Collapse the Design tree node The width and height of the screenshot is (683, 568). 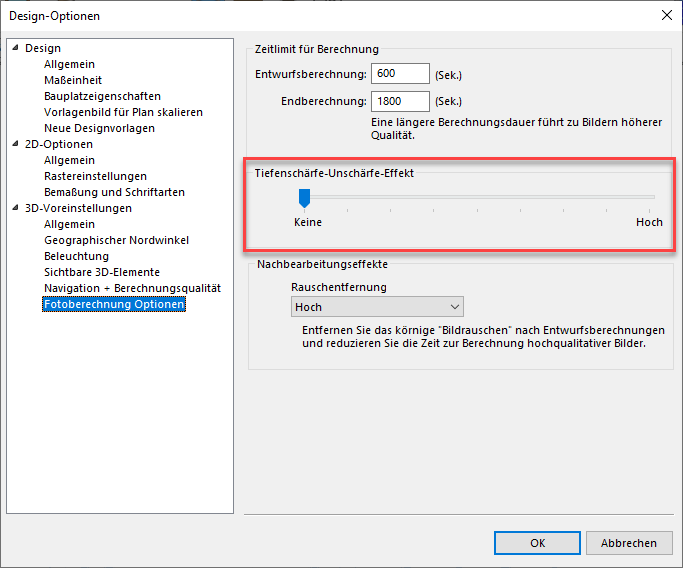pos(15,48)
